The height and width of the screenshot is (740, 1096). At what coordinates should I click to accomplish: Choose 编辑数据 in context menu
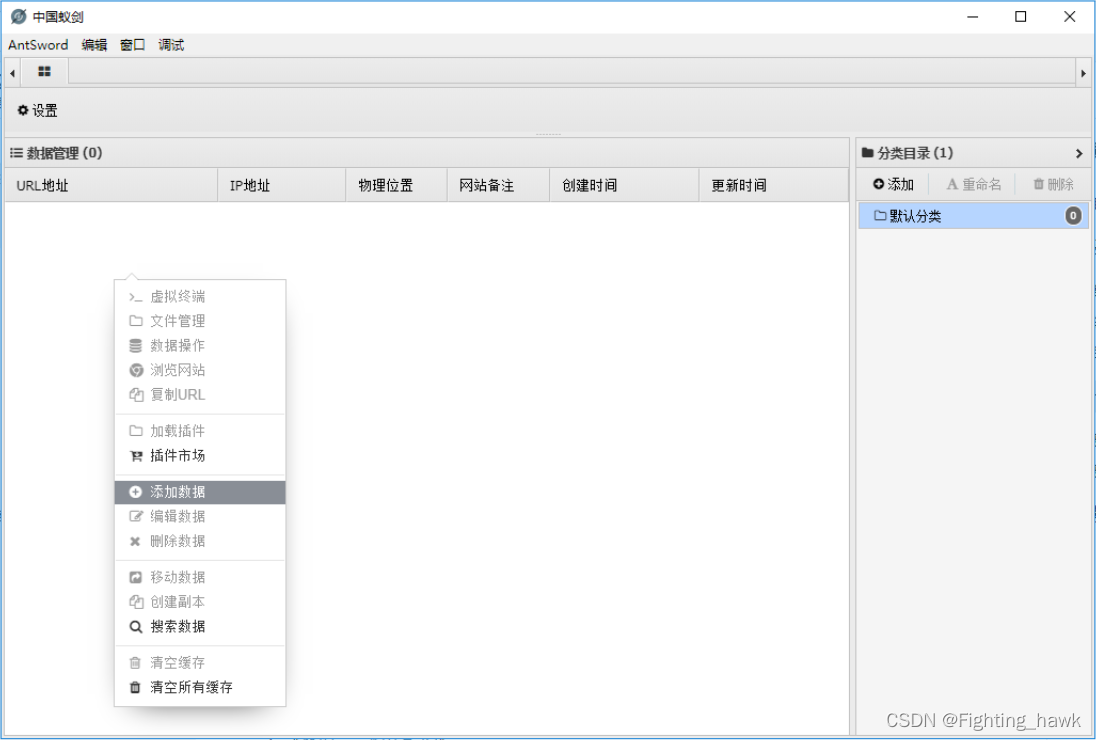point(200,516)
